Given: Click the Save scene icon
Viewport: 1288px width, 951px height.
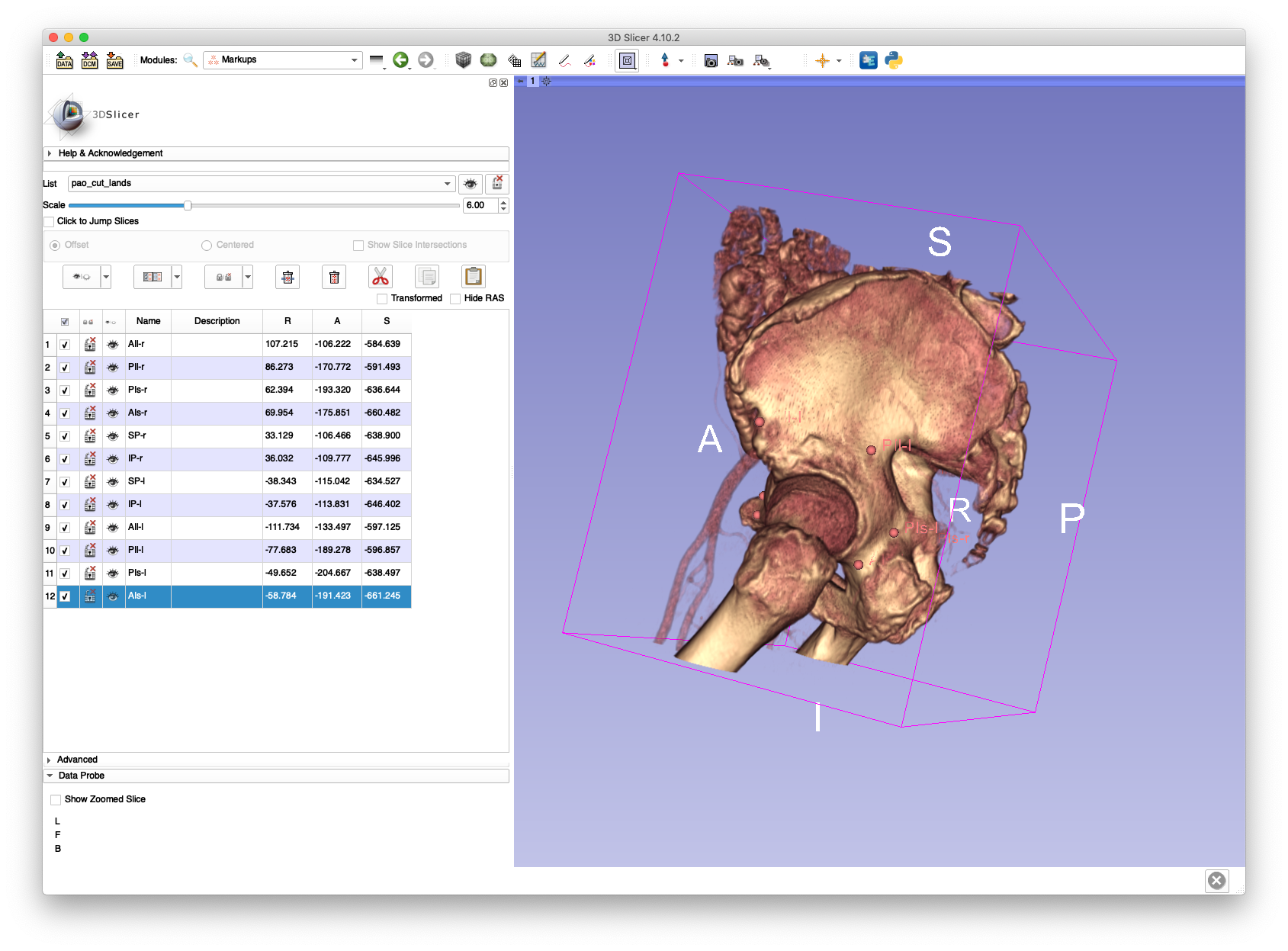Looking at the screenshot, I should click(114, 60).
